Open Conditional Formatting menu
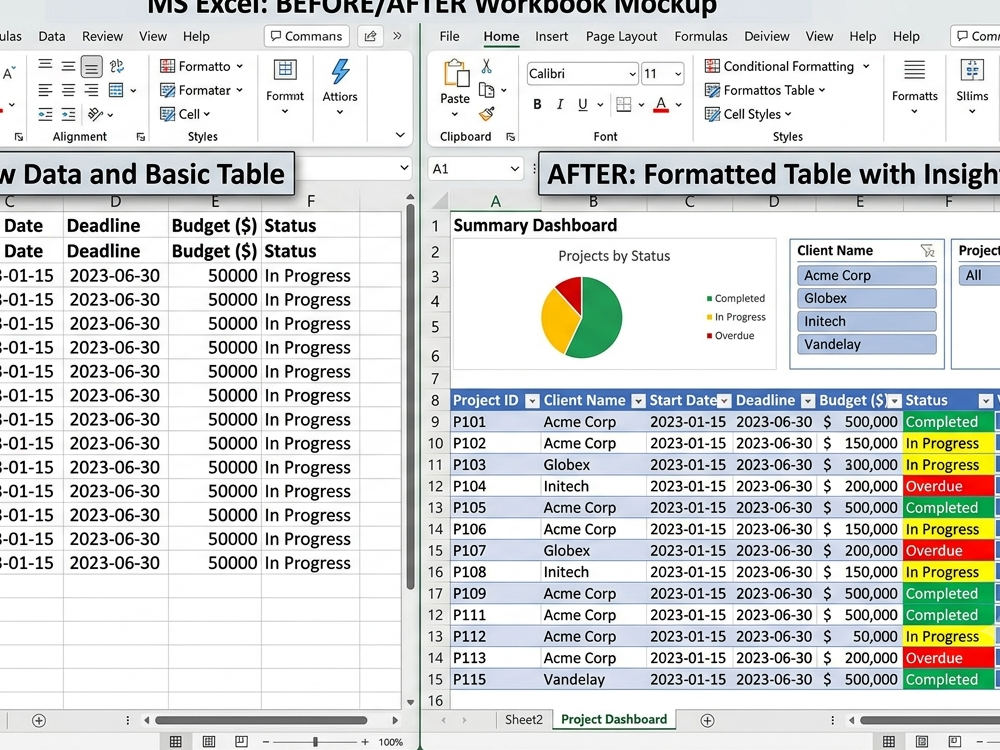The image size is (1000, 750). point(787,66)
